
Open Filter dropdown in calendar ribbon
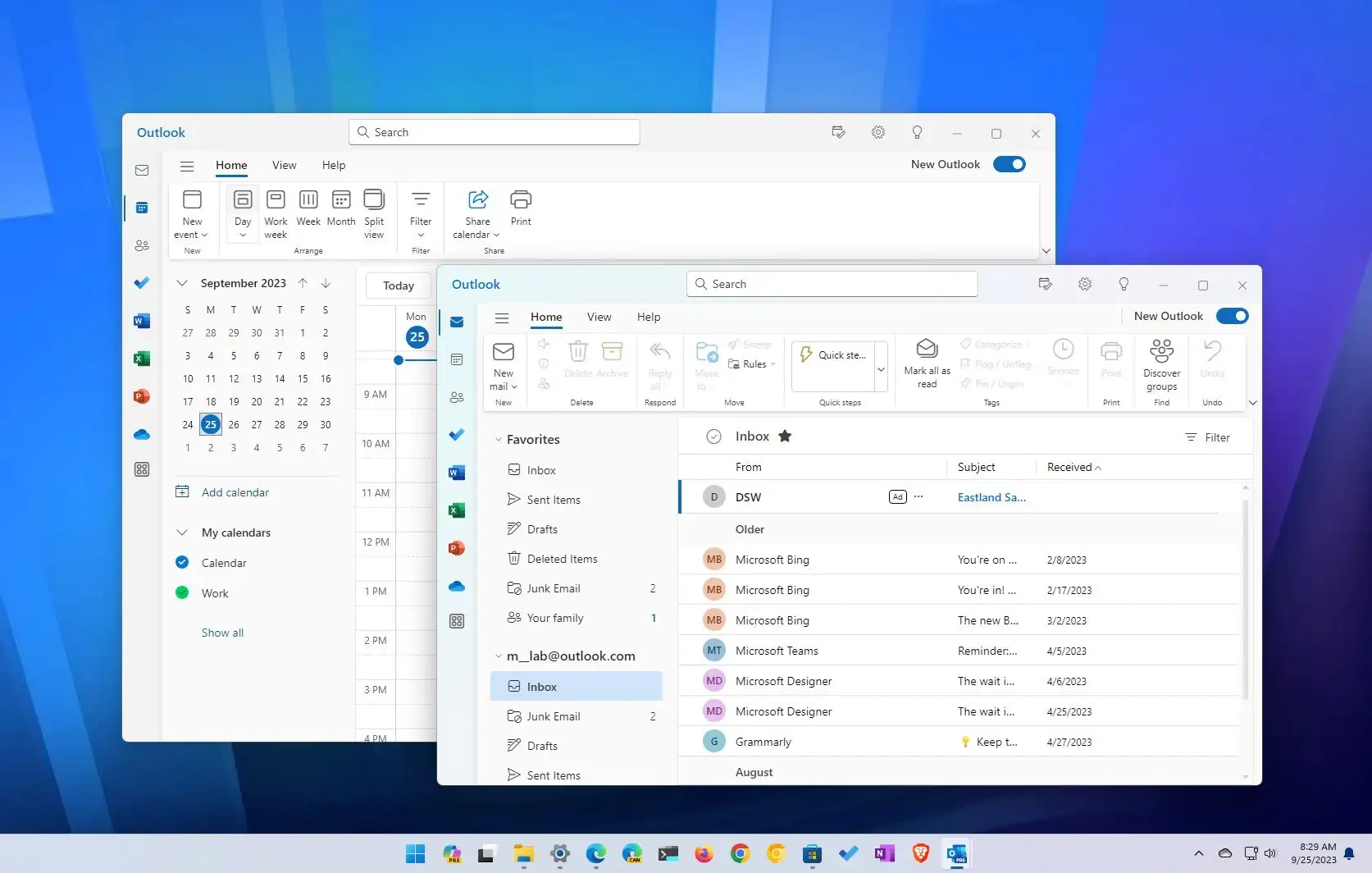point(421,213)
